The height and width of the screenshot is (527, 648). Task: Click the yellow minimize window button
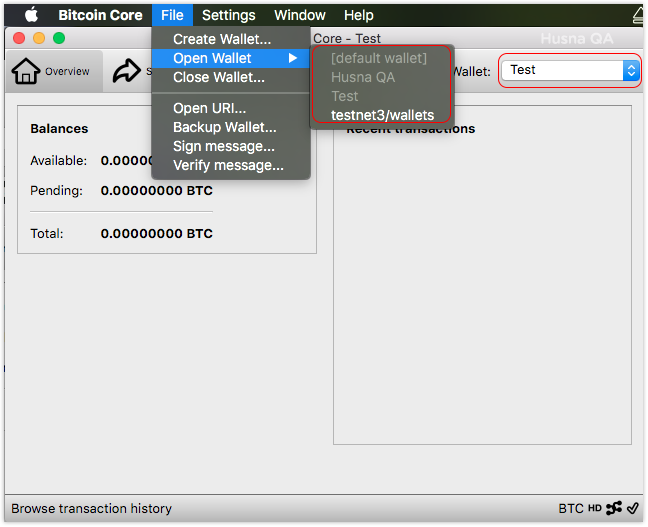[39, 38]
